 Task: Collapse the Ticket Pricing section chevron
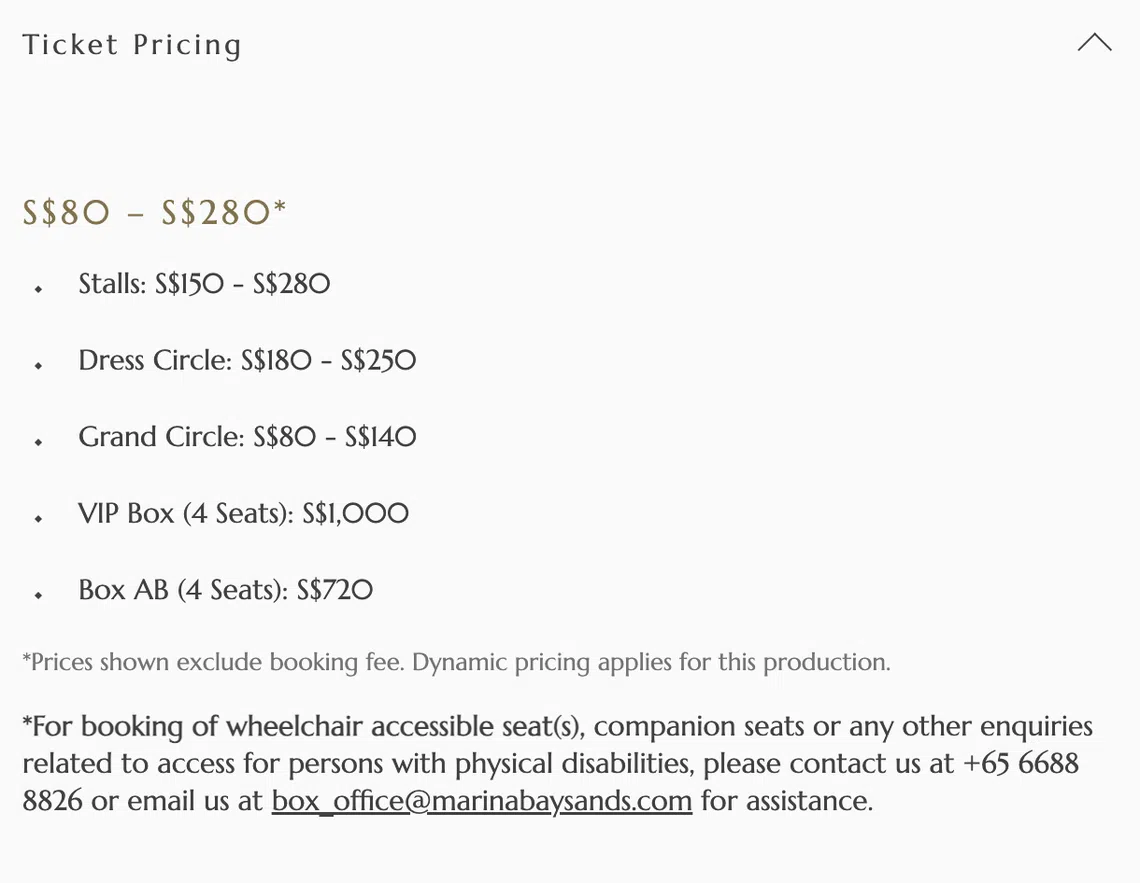pyautogui.click(x=1094, y=43)
